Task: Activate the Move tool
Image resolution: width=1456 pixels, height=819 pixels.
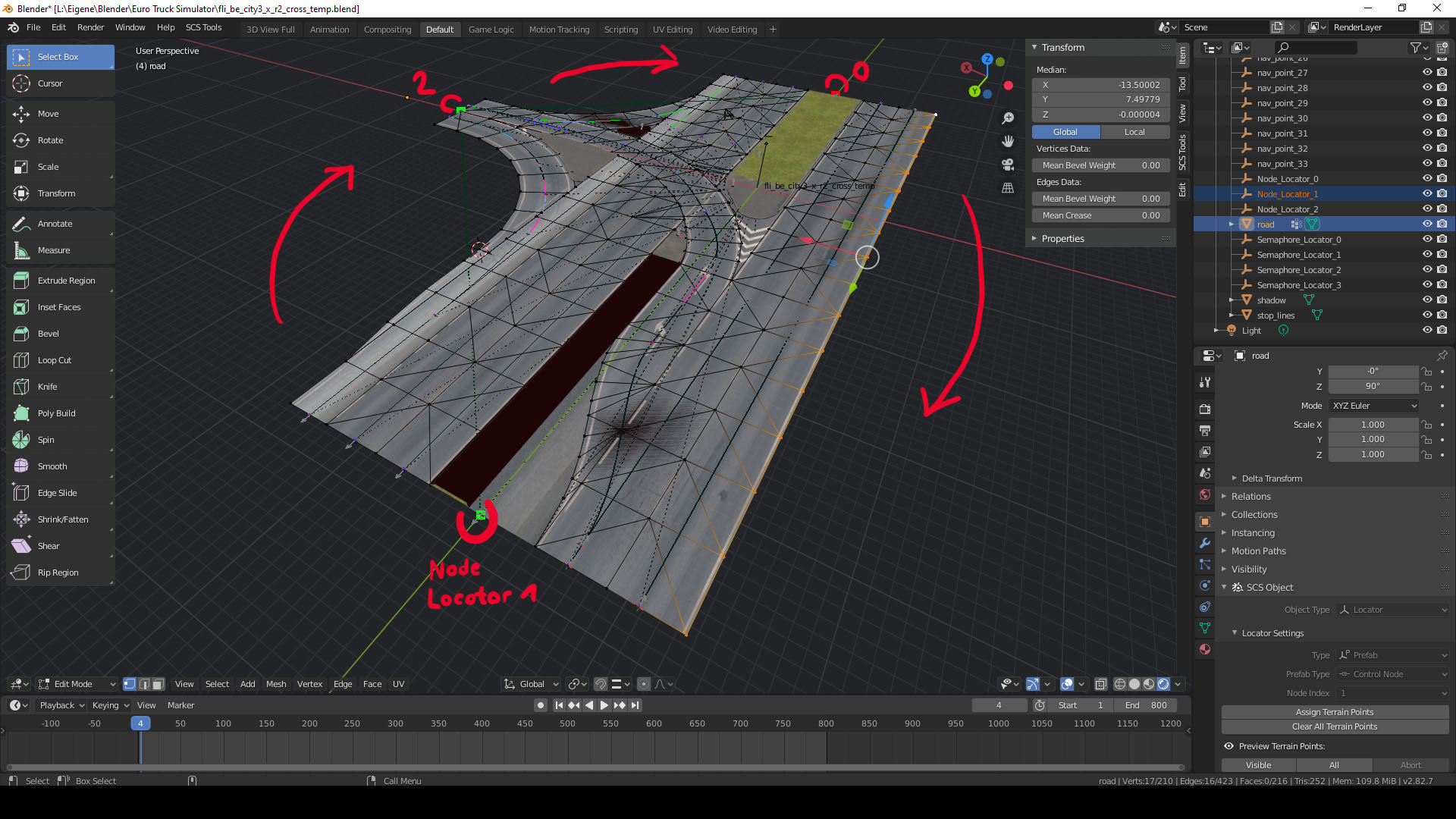Action: point(61,114)
